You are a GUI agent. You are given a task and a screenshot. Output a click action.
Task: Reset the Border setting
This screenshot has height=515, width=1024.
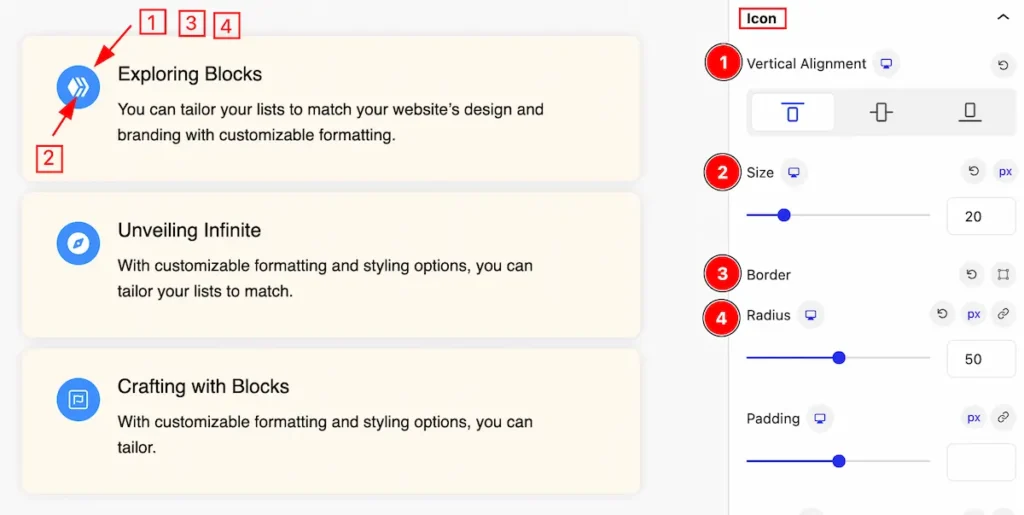(972, 274)
